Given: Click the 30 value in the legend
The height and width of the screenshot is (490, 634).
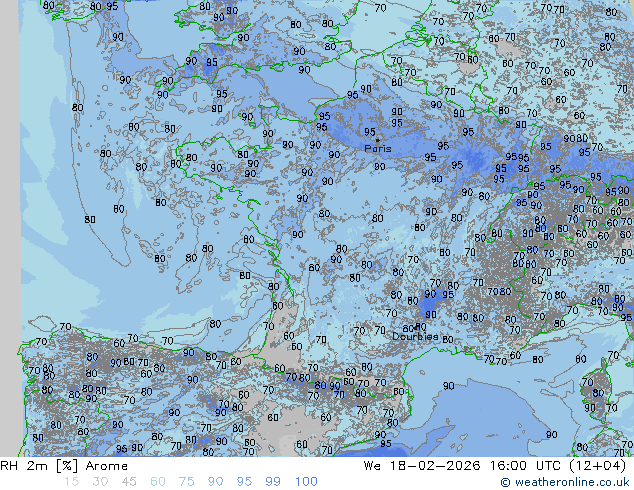Looking at the screenshot, I should point(100,482).
